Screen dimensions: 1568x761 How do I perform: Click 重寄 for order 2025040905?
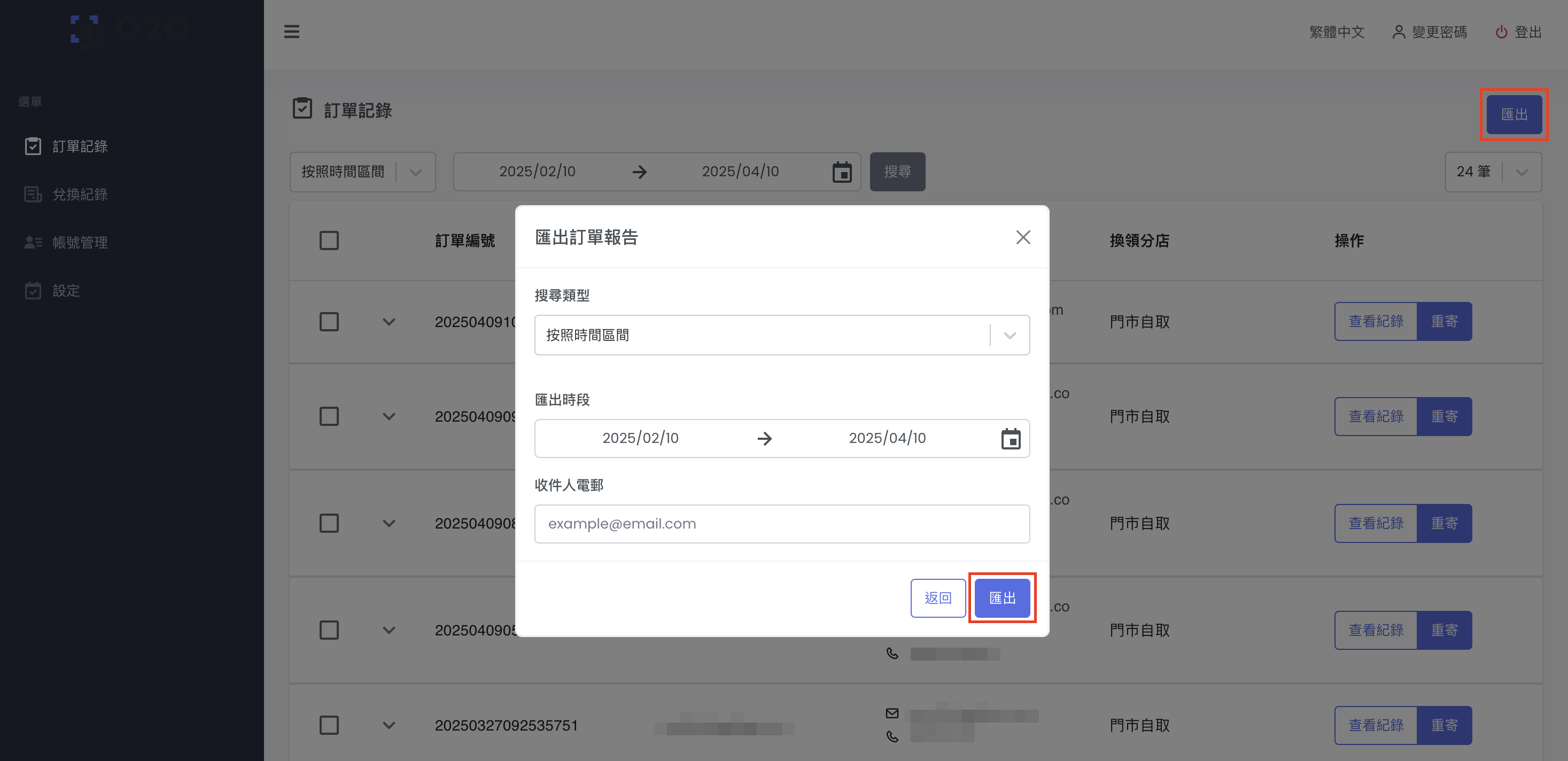click(x=1444, y=630)
